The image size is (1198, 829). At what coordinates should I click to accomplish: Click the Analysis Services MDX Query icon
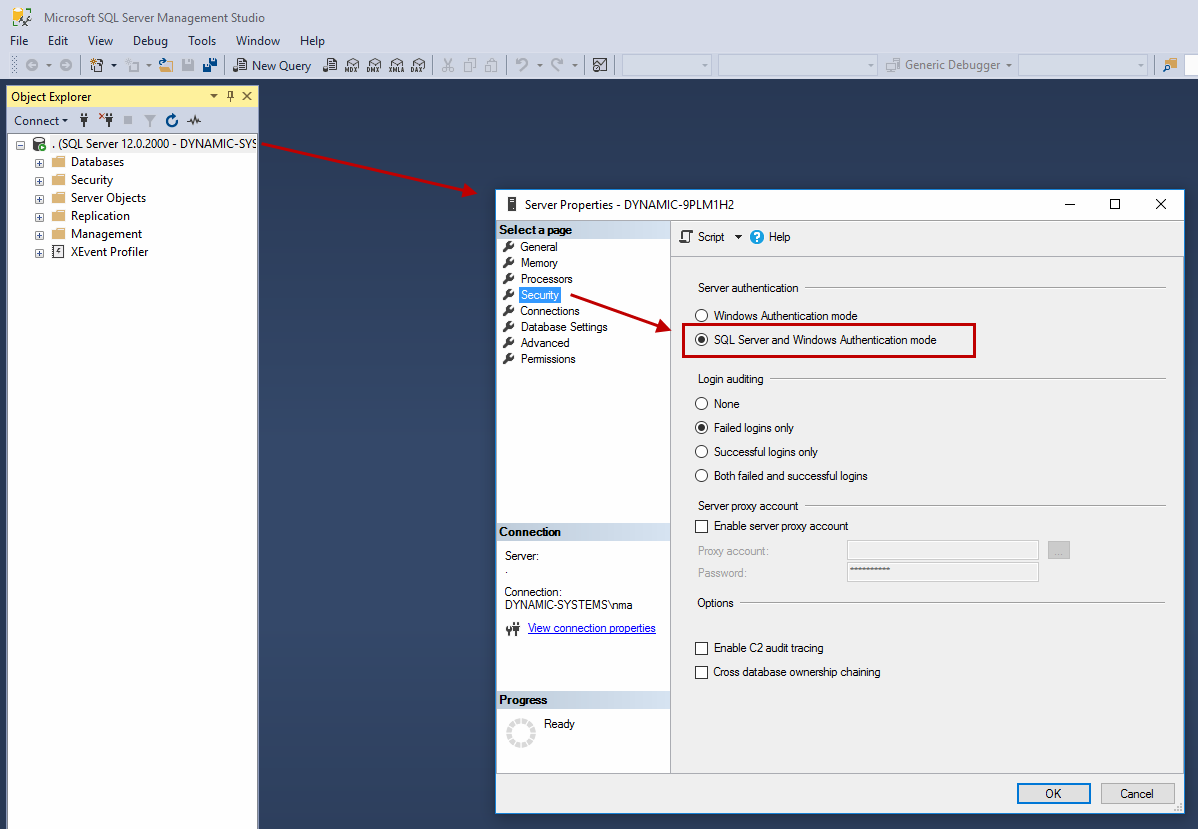[x=352, y=65]
